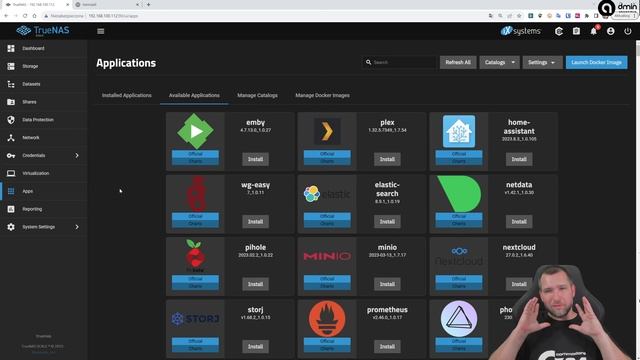This screenshot has height=360, width=640.
Task: Open the Shares sidebar icon
Action: [x=11, y=102]
